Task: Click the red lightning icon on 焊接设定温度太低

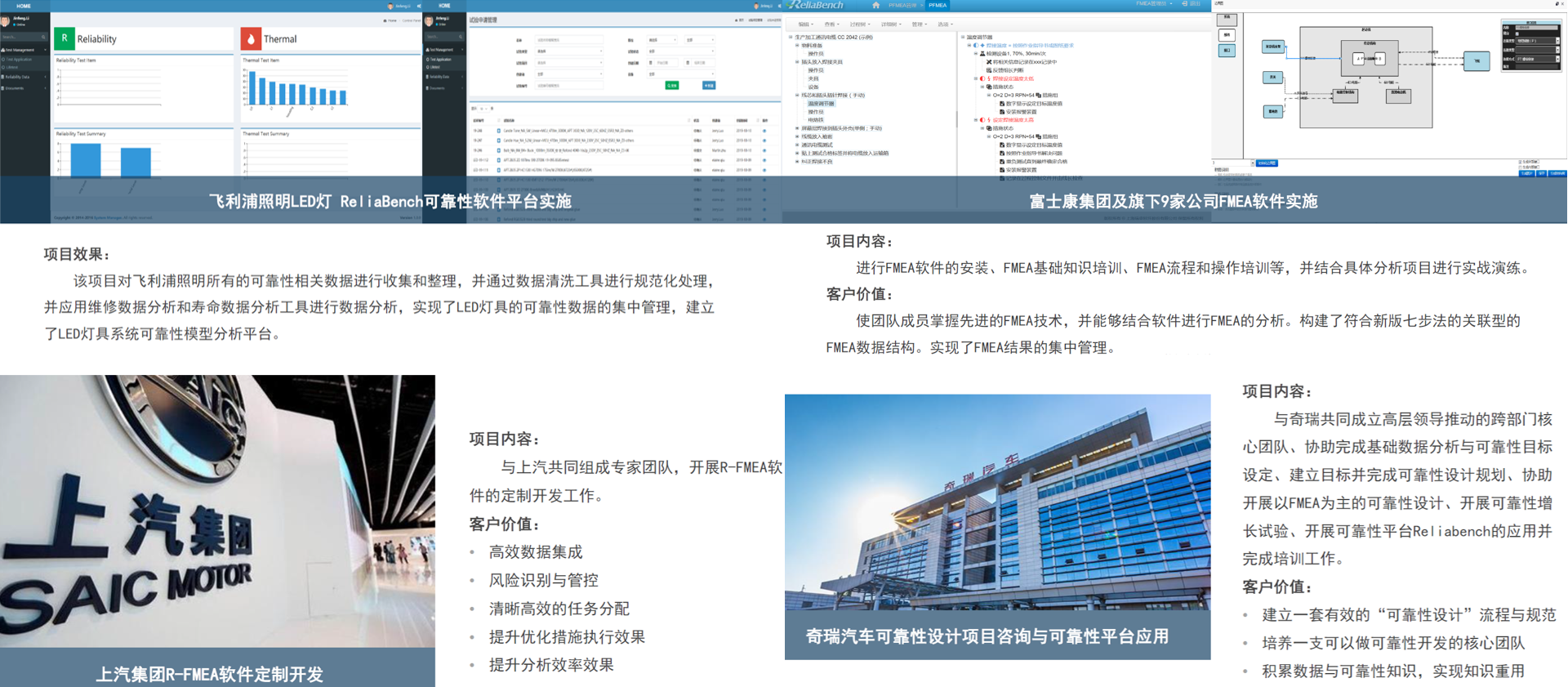Action: coord(988,78)
